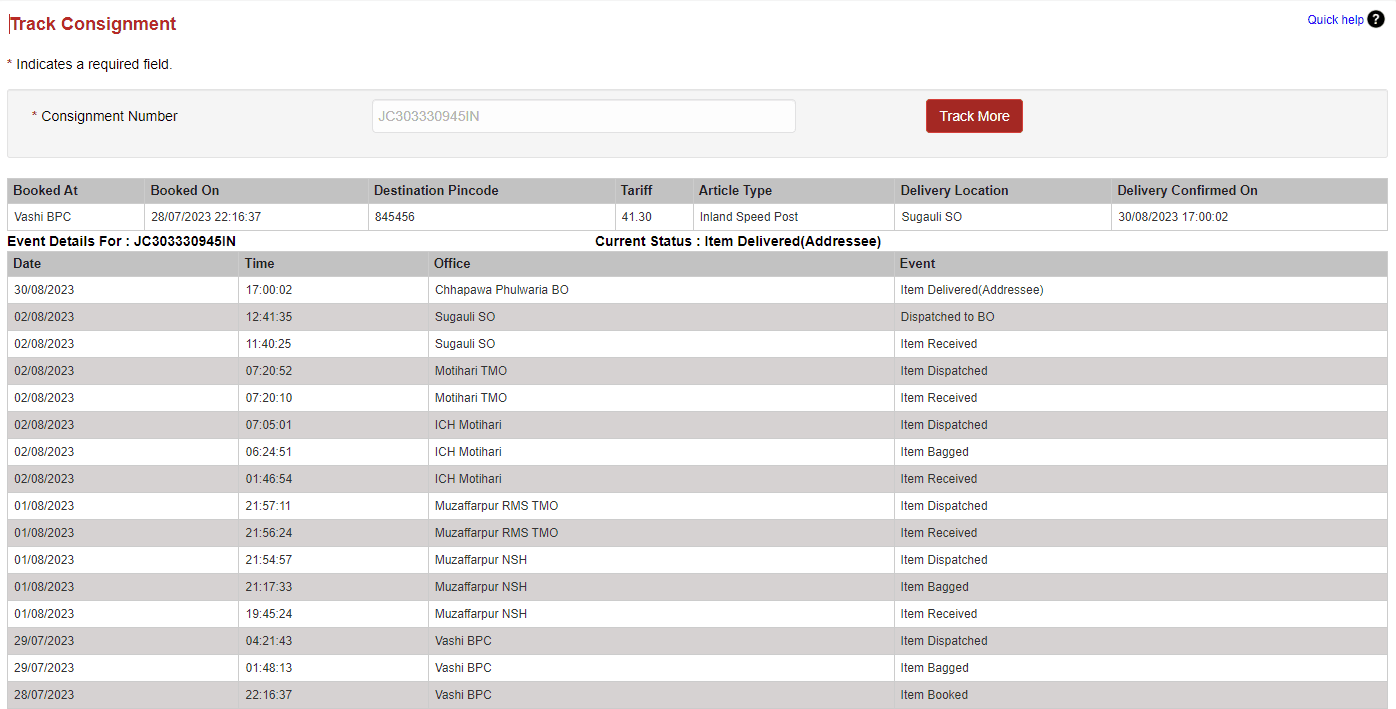Click the Event column header

pos(1141,264)
